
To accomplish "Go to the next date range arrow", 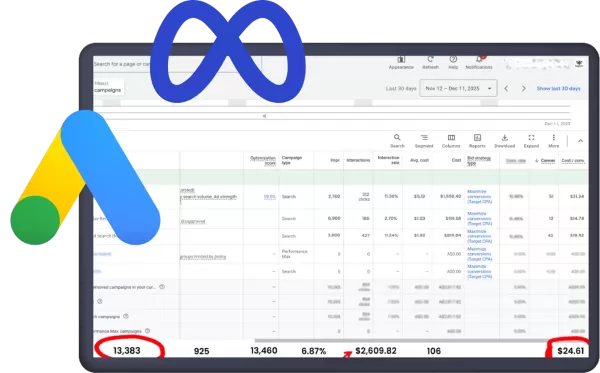I will pyautogui.click(x=523, y=88).
